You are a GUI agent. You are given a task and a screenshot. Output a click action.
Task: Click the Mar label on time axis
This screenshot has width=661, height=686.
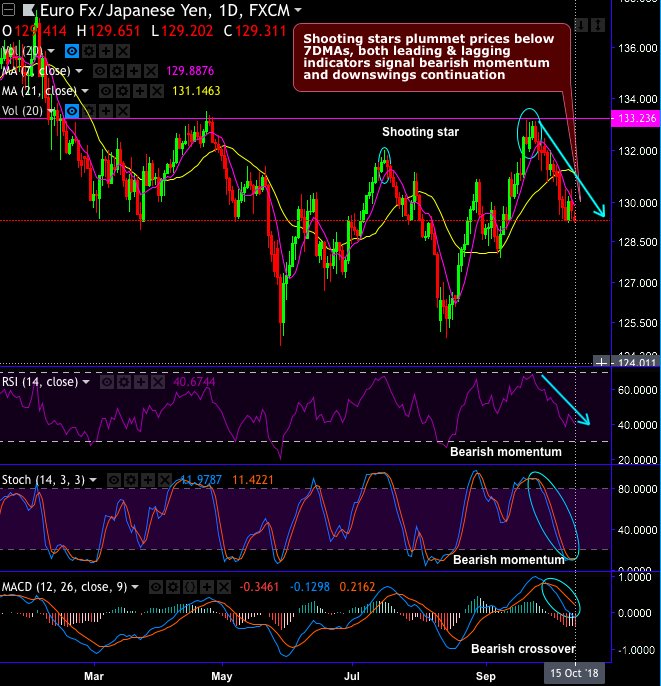(94, 676)
